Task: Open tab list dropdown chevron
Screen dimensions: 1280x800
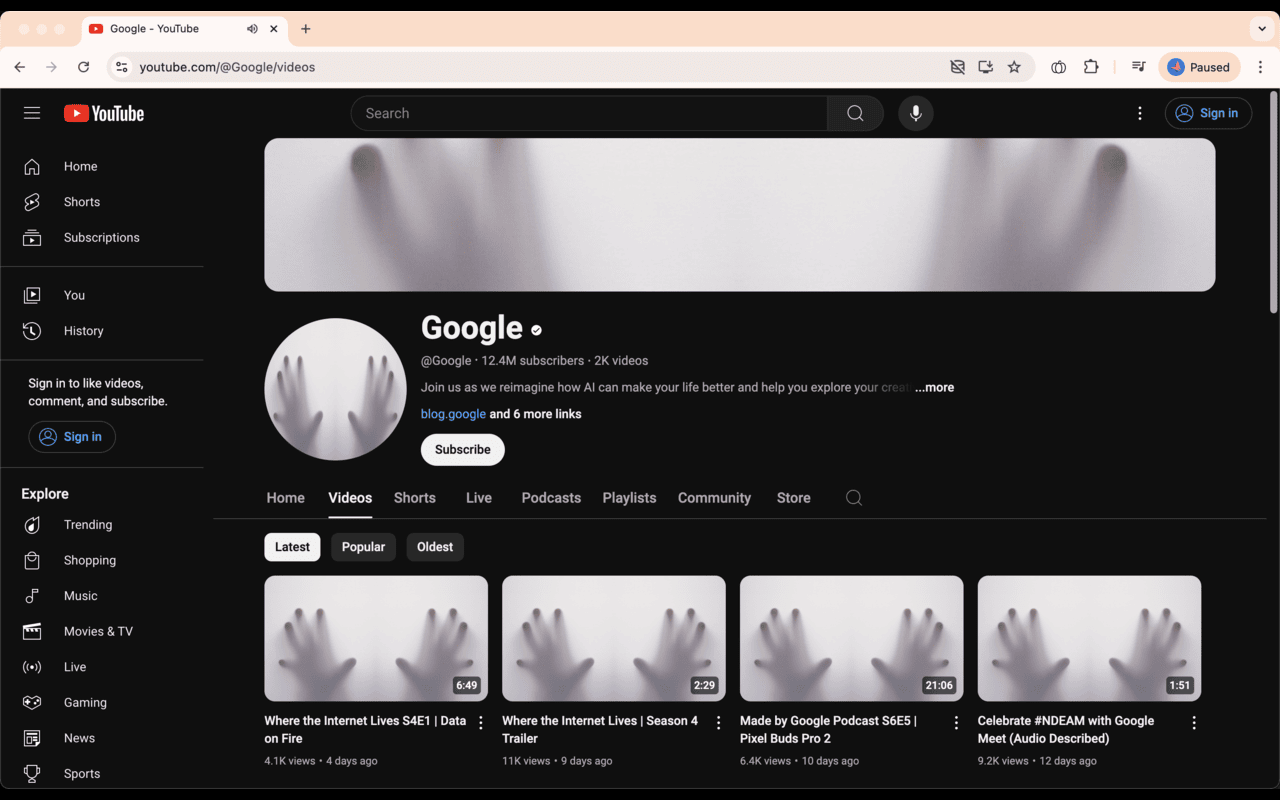Action: [1261, 29]
